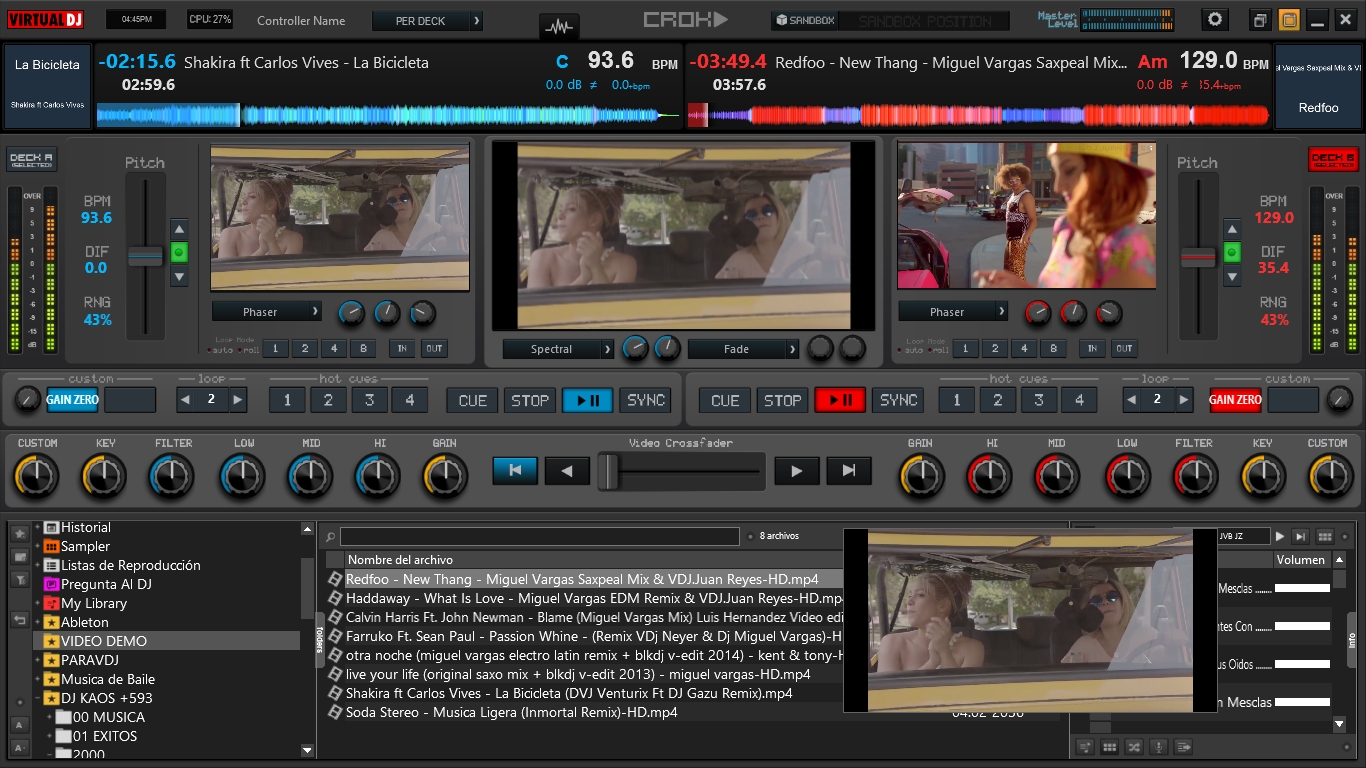Click the orange window-mode icon in the top bar
This screenshot has width=1366, height=768.
click(x=1290, y=20)
